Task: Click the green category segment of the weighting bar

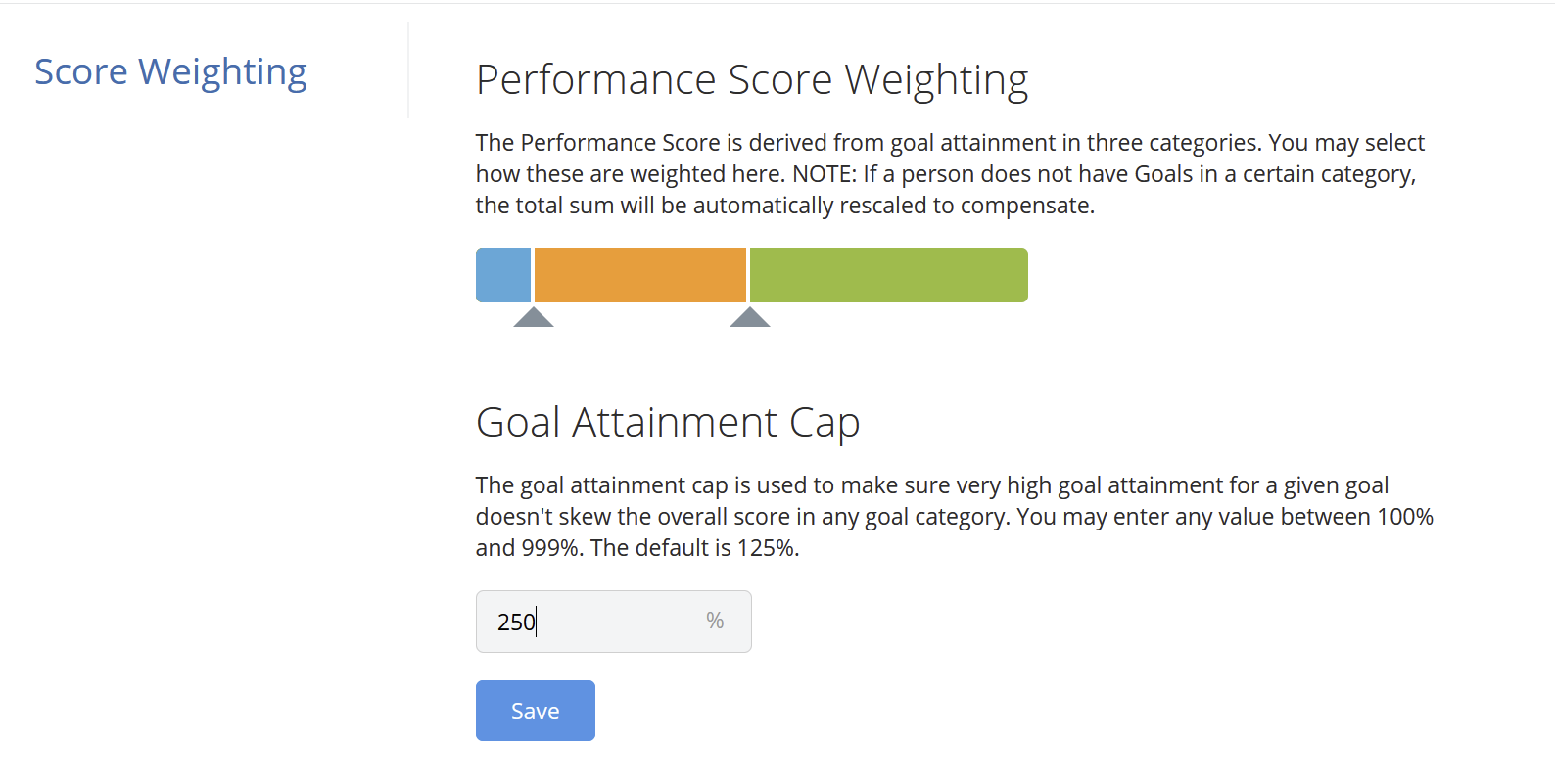Action: [x=887, y=275]
